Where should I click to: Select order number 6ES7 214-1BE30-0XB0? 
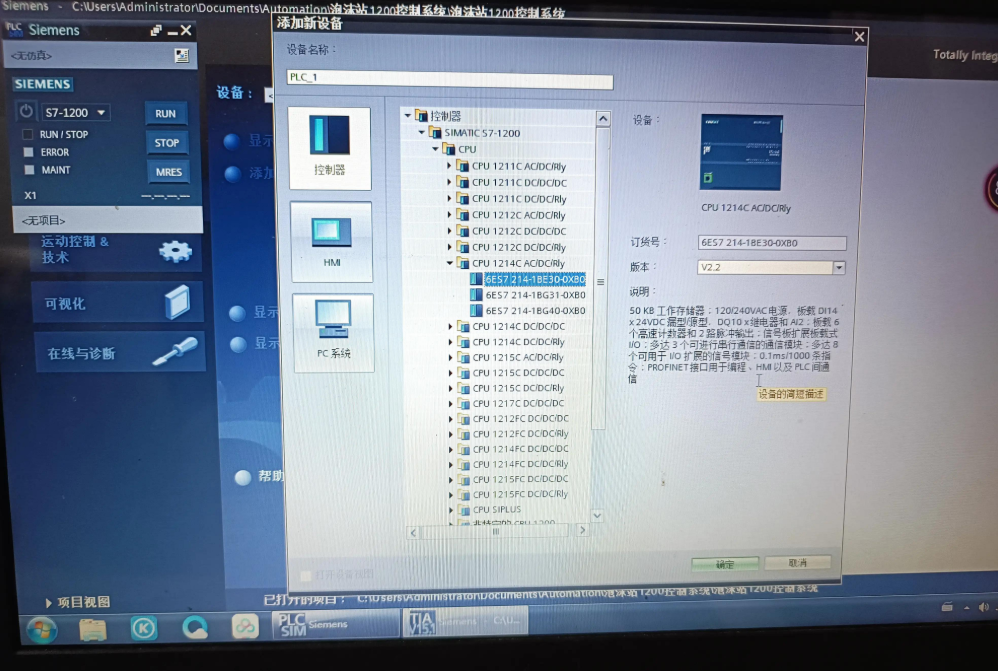[x=535, y=279]
